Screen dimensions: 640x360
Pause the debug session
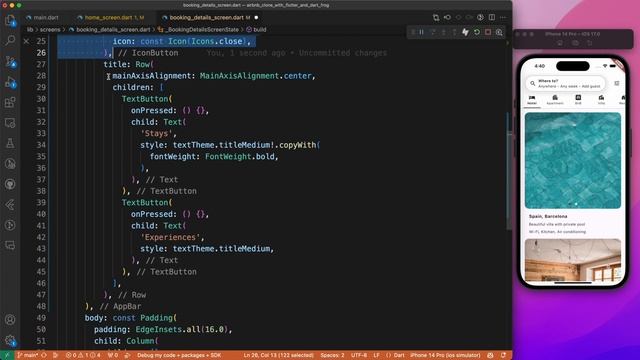click(422, 32)
